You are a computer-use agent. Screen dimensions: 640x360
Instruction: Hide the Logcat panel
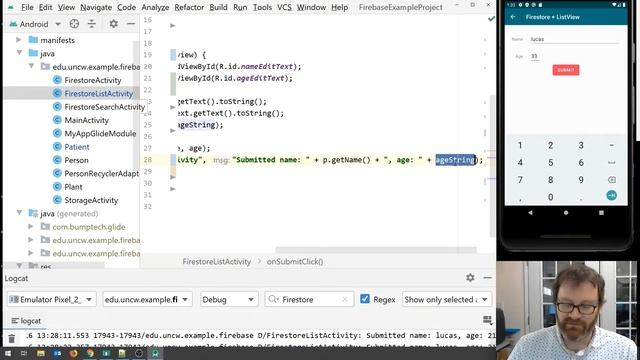click(x=487, y=278)
